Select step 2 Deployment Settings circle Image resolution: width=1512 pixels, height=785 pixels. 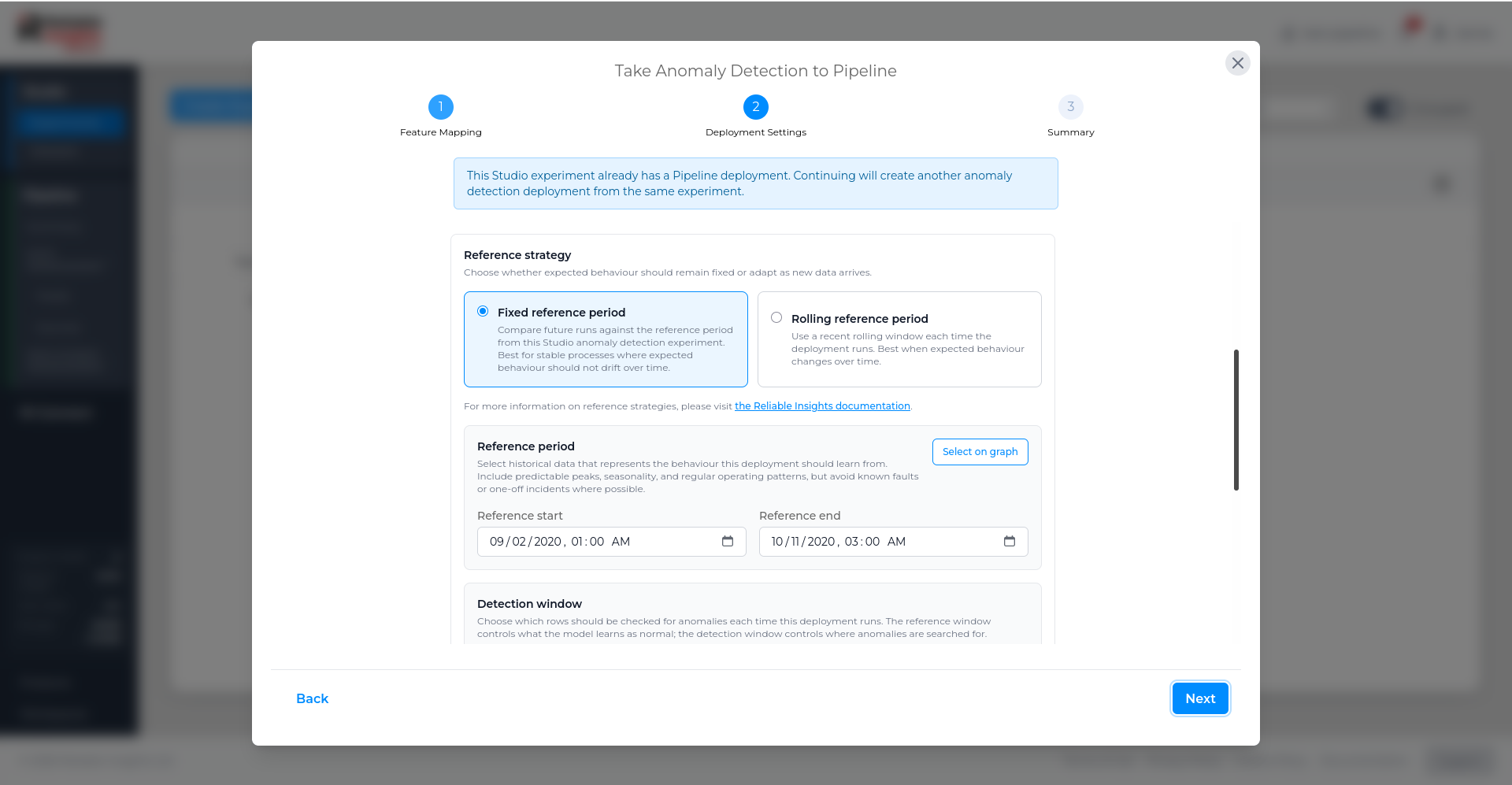(x=755, y=107)
